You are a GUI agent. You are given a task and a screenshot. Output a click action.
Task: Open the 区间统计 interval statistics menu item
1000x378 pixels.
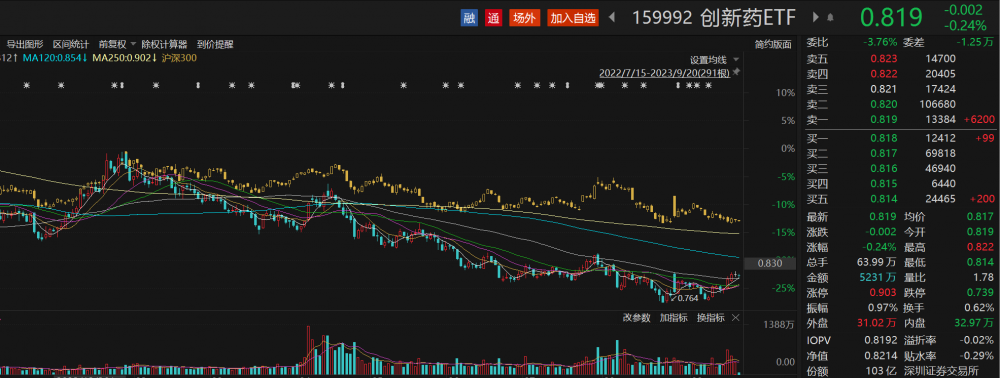click(71, 45)
